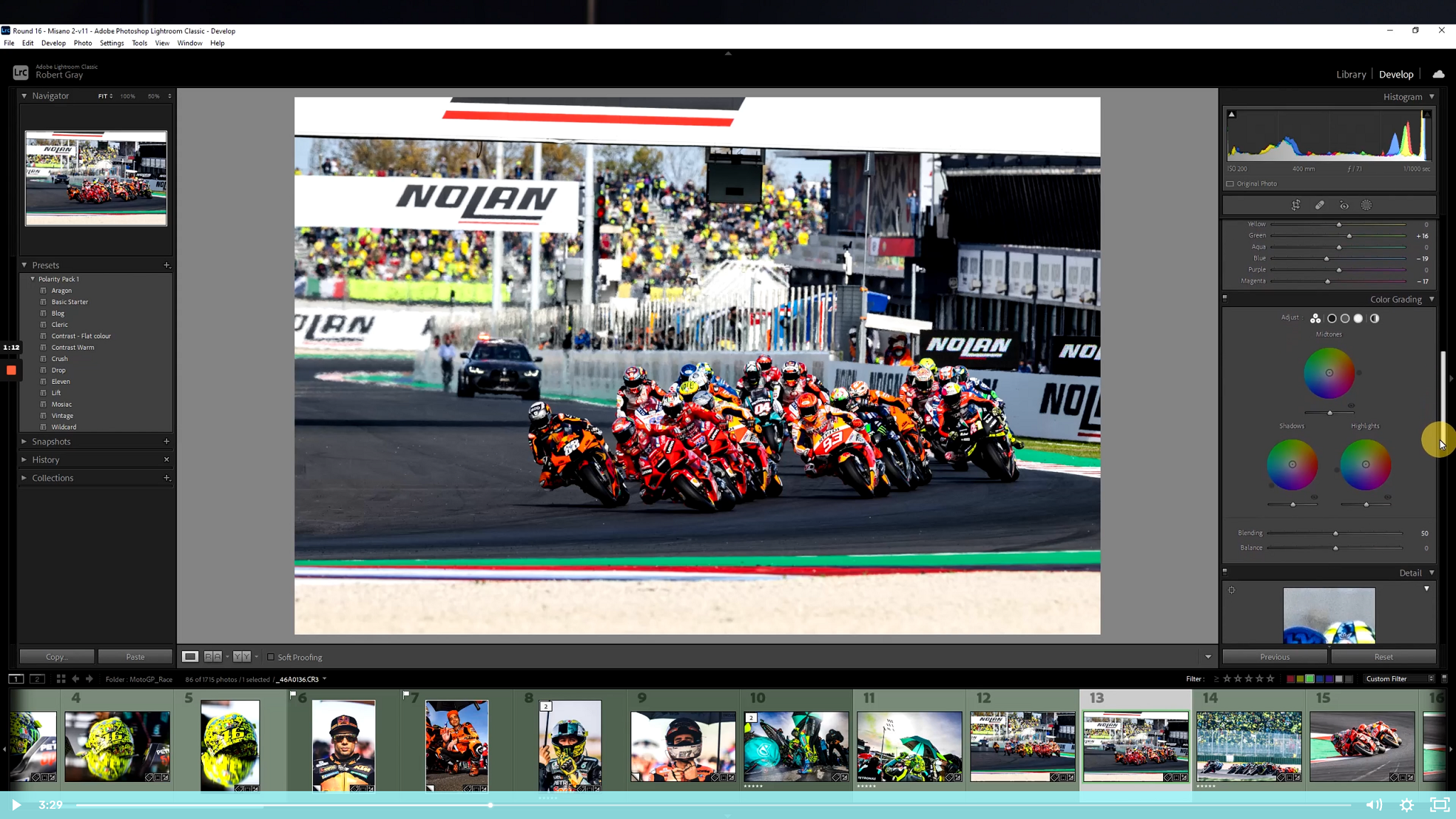Screen dimensions: 1456x819
Task: Open the Custom Filter dropdown
Action: (x=1398, y=679)
